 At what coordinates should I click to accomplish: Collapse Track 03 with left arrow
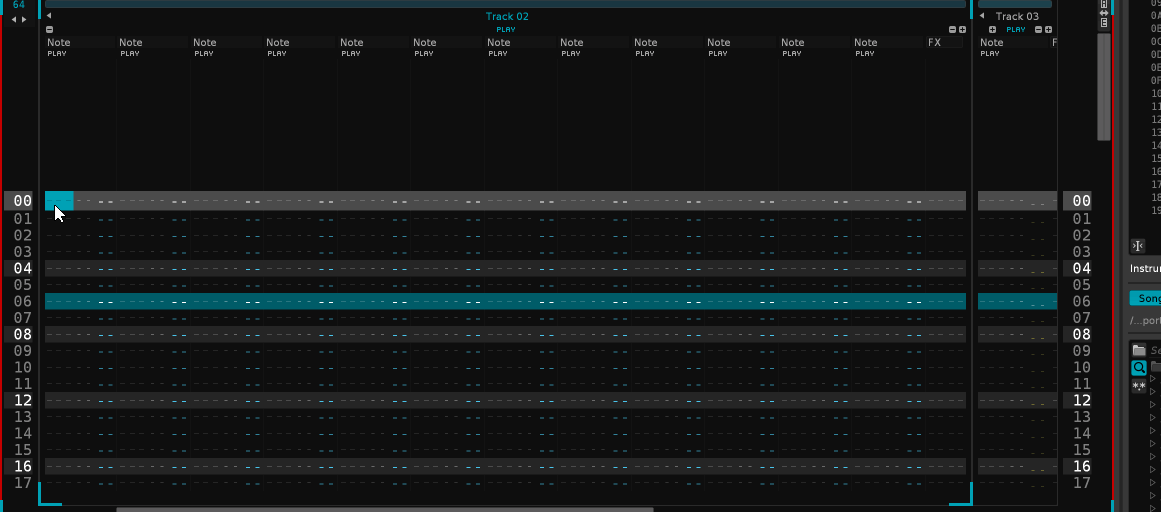[x=982, y=16]
